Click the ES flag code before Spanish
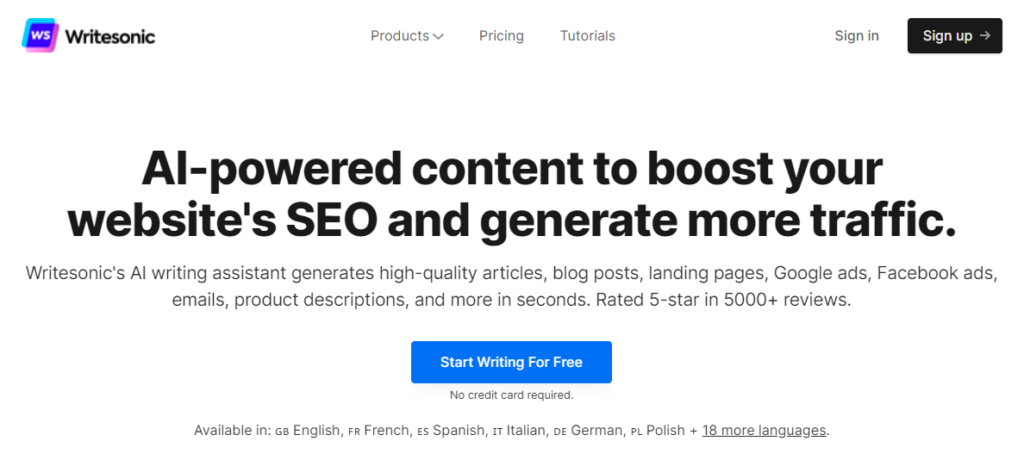 (x=424, y=431)
